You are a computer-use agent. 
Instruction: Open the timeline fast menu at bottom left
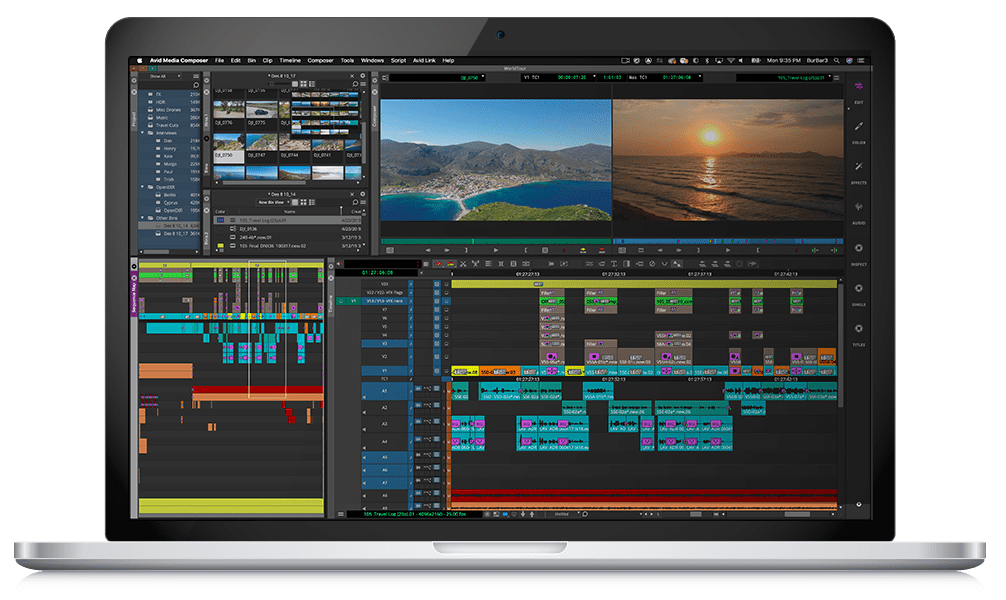pyautogui.click(x=340, y=514)
